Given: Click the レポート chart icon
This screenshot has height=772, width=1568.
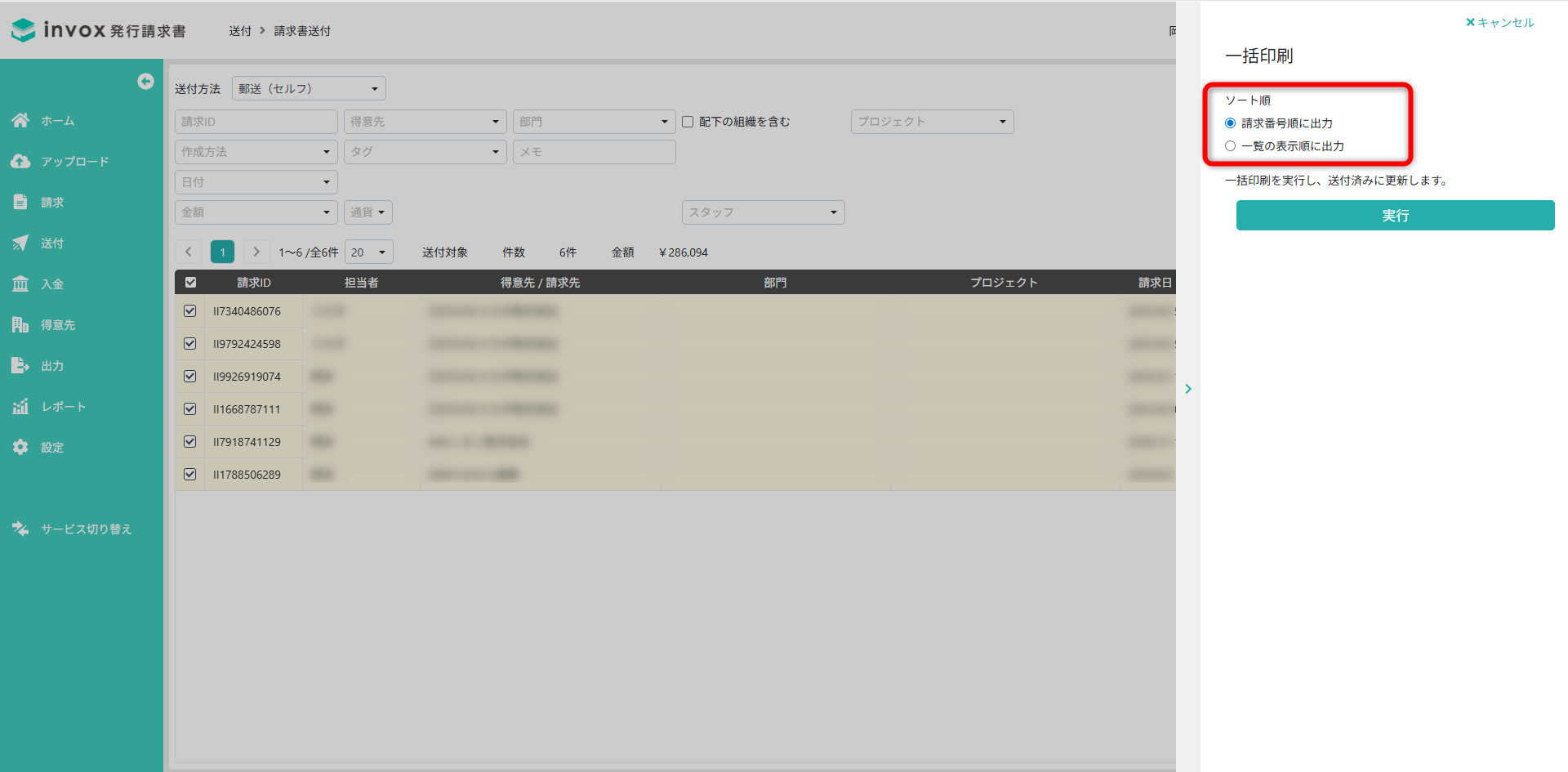Looking at the screenshot, I should (20, 406).
